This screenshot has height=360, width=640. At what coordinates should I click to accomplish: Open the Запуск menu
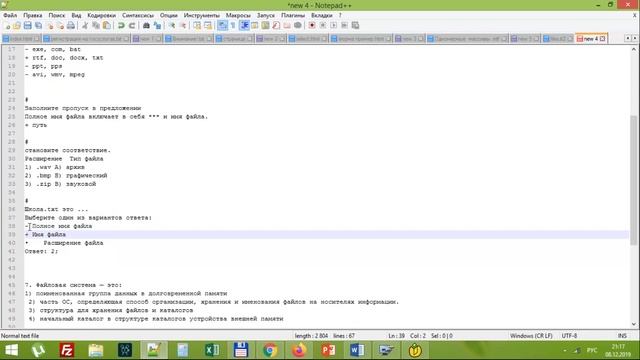(x=266, y=15)
